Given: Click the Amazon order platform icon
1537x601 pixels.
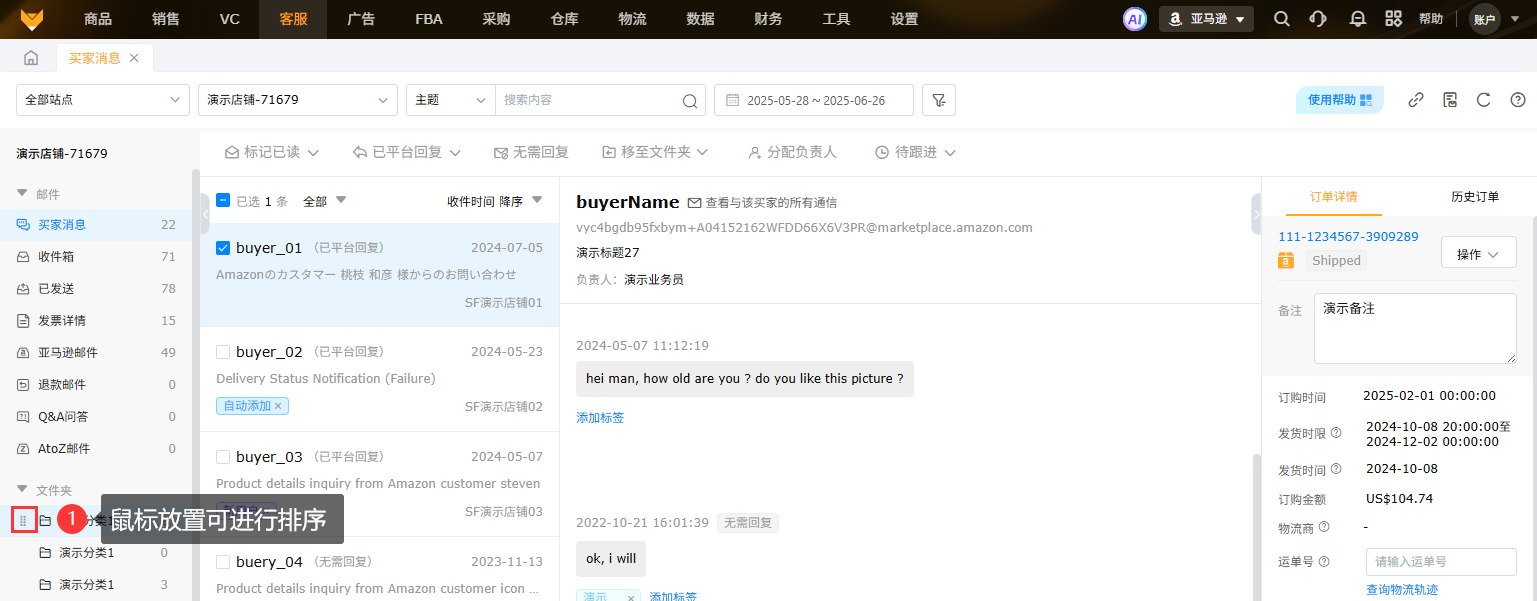Looking at the screenshot, I should coord(1286,260).
